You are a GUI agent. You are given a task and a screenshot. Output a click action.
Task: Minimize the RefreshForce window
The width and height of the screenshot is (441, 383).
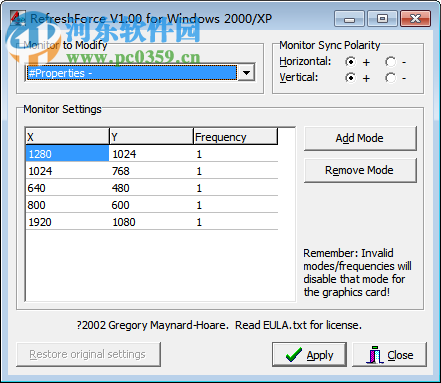349,19
